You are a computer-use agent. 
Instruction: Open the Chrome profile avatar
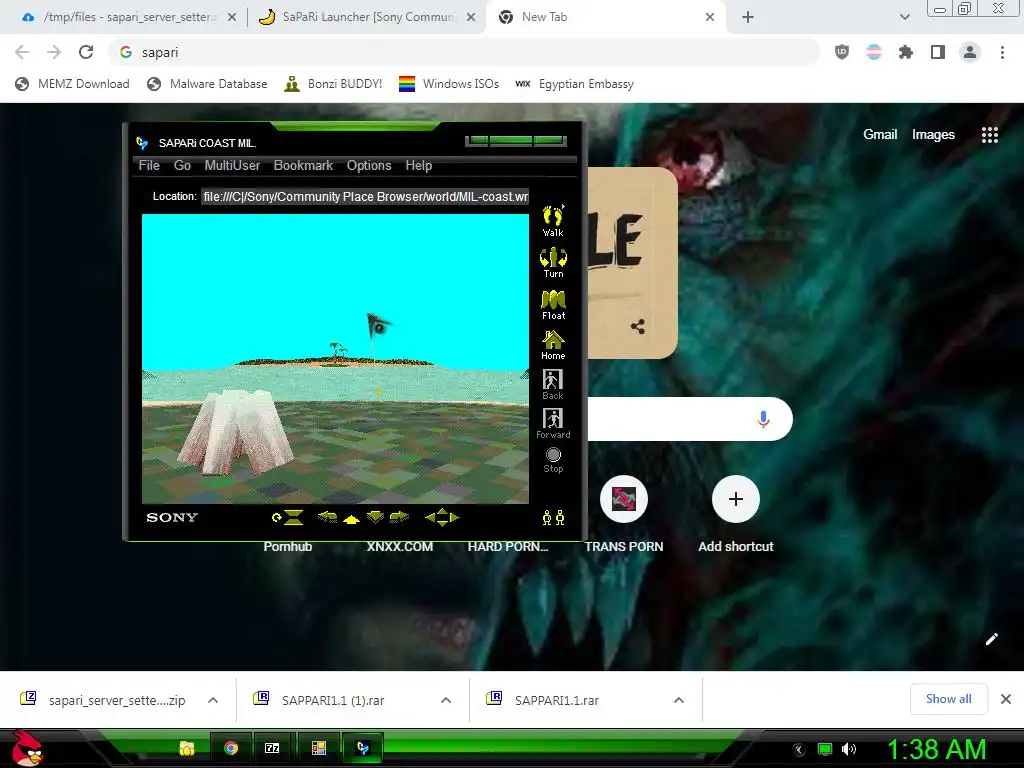click(970, 52)
